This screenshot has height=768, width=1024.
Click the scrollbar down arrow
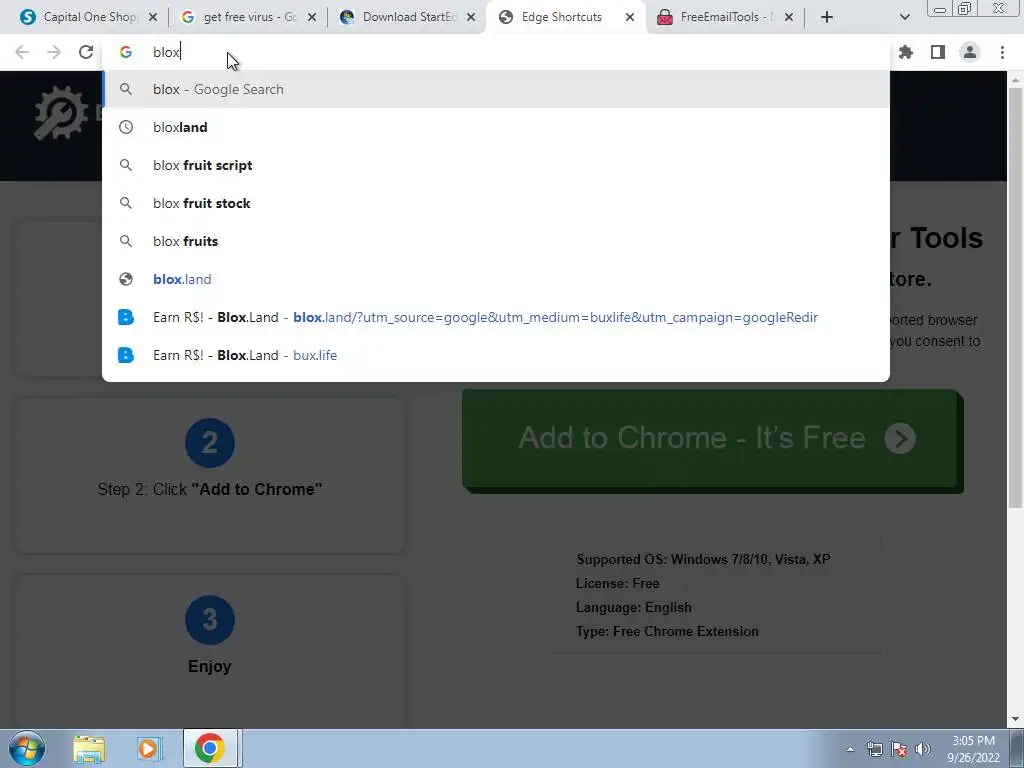click(1015, 720)
